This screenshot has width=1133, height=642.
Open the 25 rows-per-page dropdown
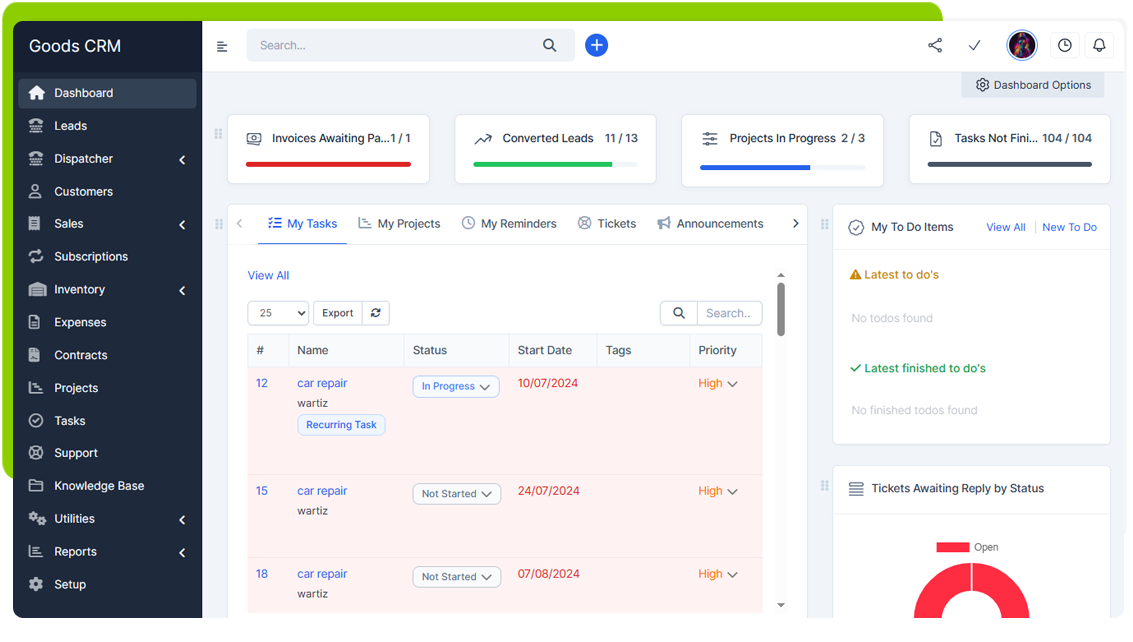[x=278, y=313]
